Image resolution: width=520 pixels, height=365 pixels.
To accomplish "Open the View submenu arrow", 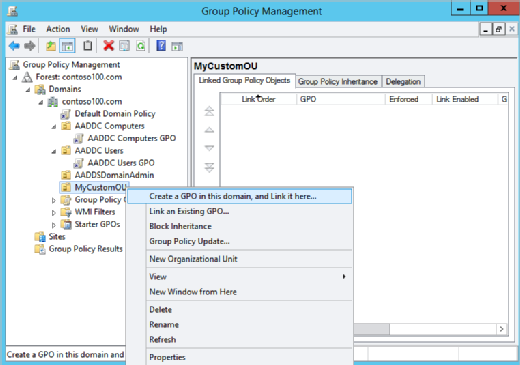I will 344,276.
